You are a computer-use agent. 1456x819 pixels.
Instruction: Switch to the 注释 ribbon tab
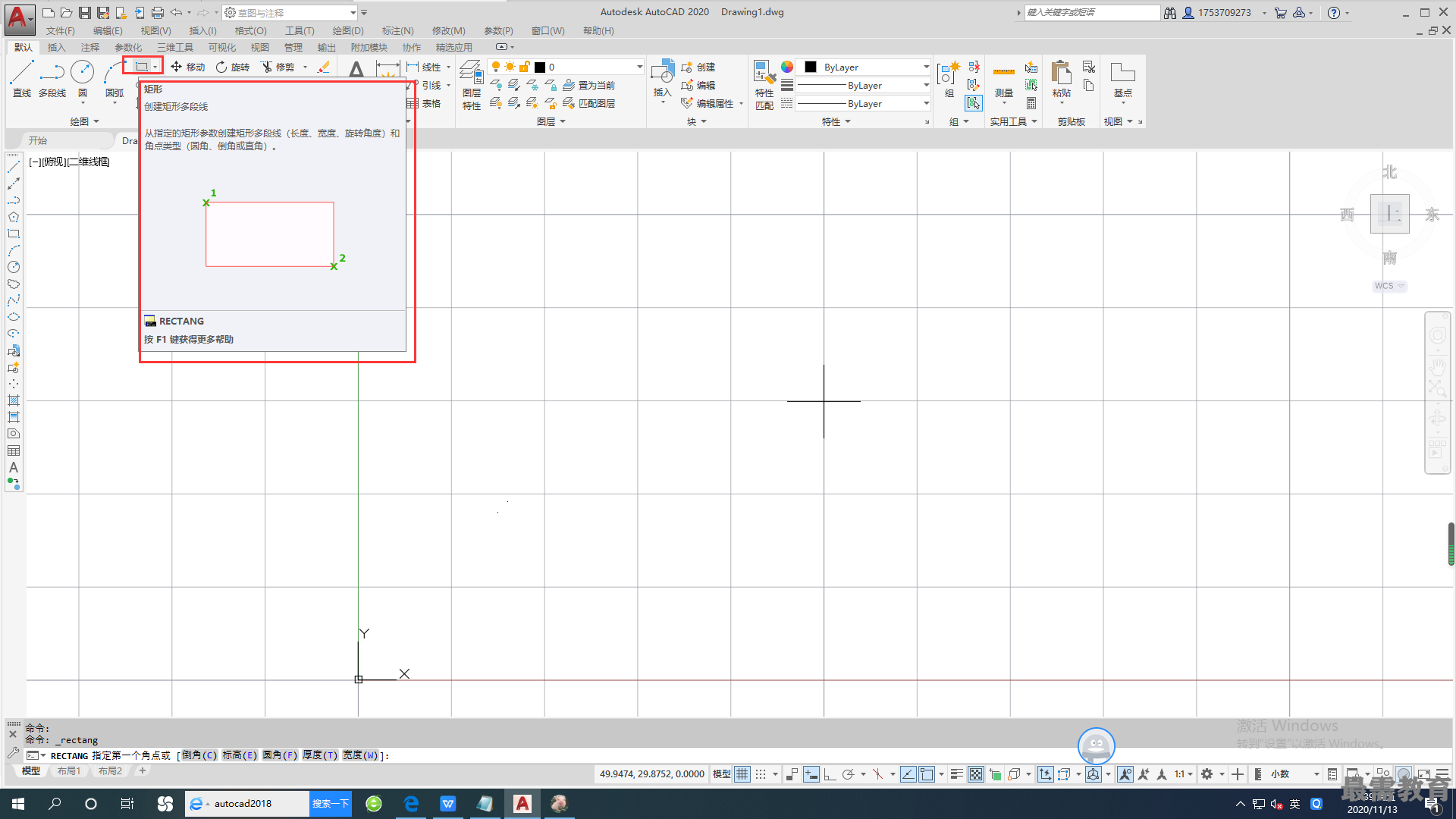[x=90, y=47]
